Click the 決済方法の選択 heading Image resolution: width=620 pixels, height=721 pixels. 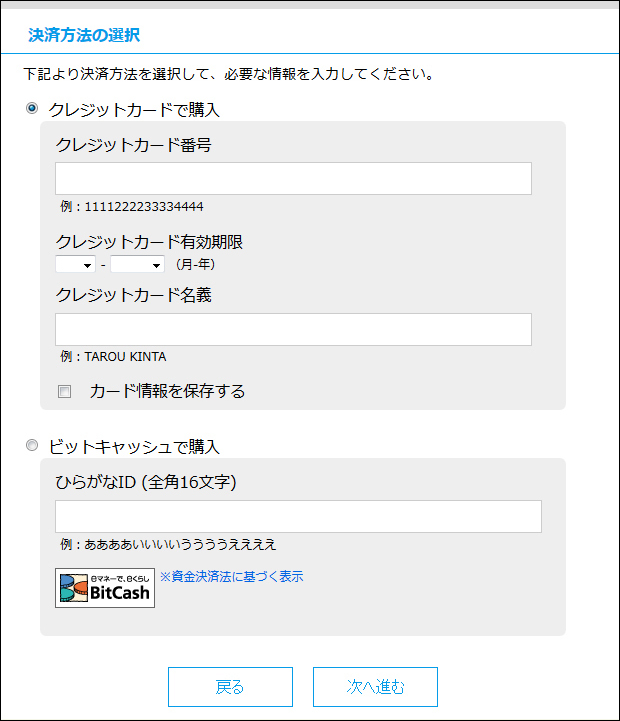tap(84, 35)
